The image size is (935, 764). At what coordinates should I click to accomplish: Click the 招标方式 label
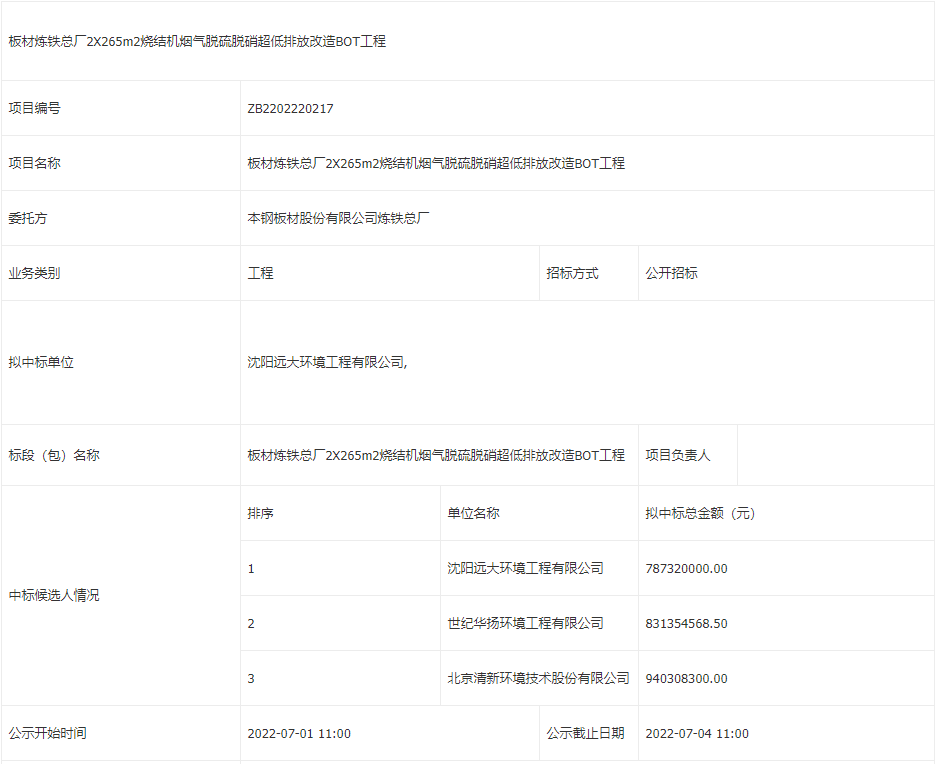pos(572,273)
